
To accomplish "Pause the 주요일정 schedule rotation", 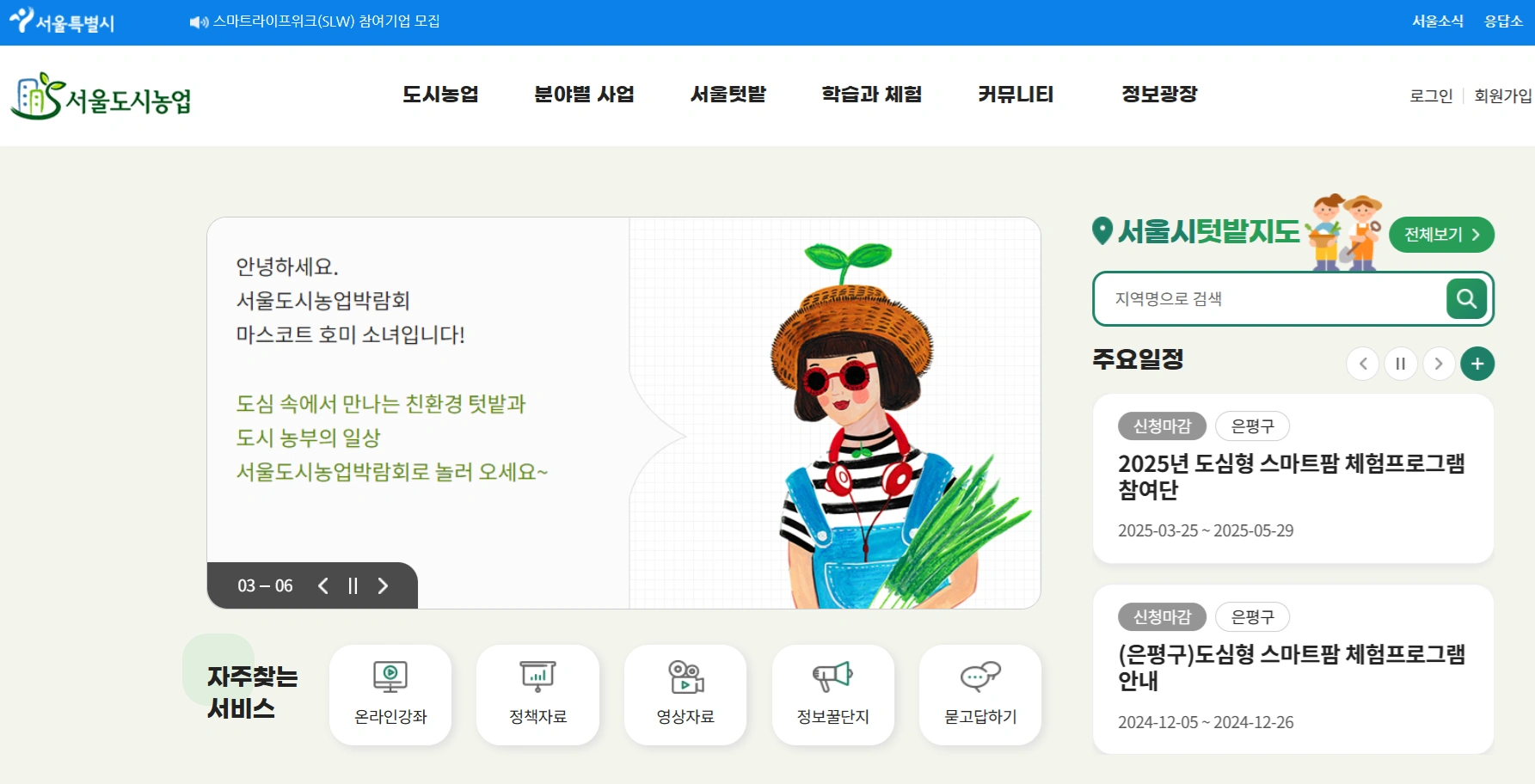I will 1400,364.
